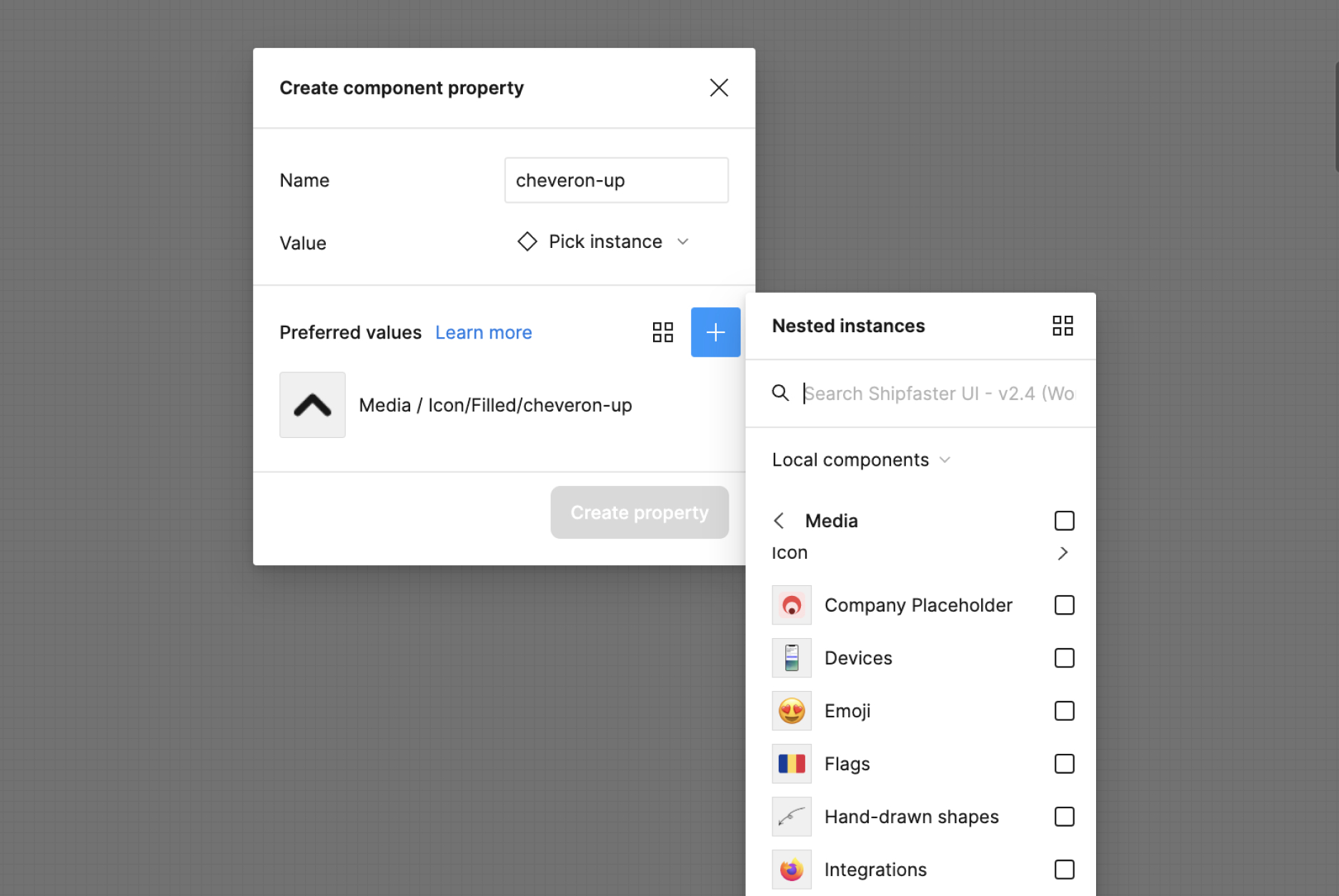Image resolution: width=1339 pixels, height=896 pixels.
Task: Select the Hand-drawn shapes label
Action: [x=912, y=817]
